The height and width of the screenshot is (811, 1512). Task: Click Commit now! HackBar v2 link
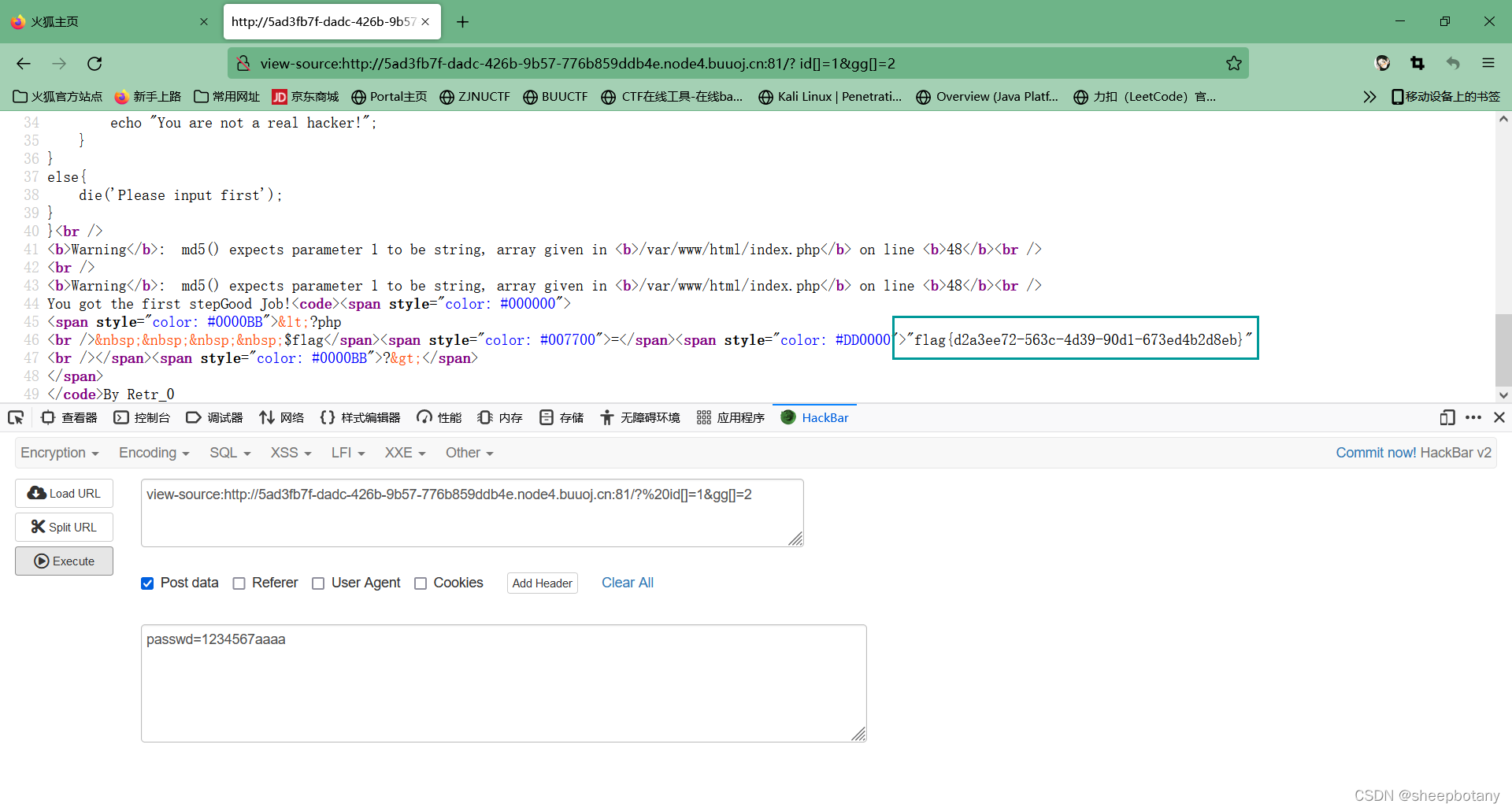[1414, 454]
